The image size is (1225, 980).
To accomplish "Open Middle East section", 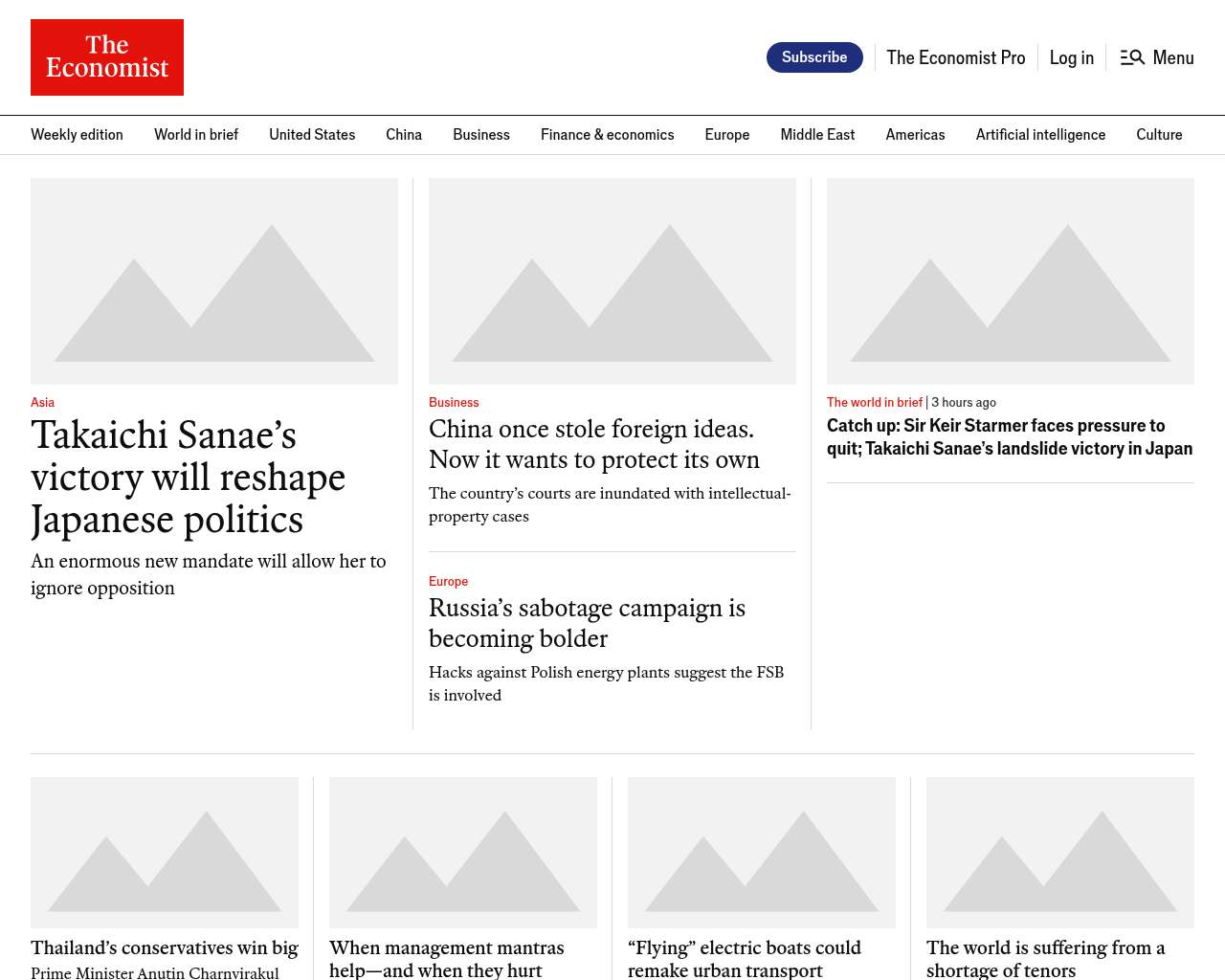I will (817, 135).
